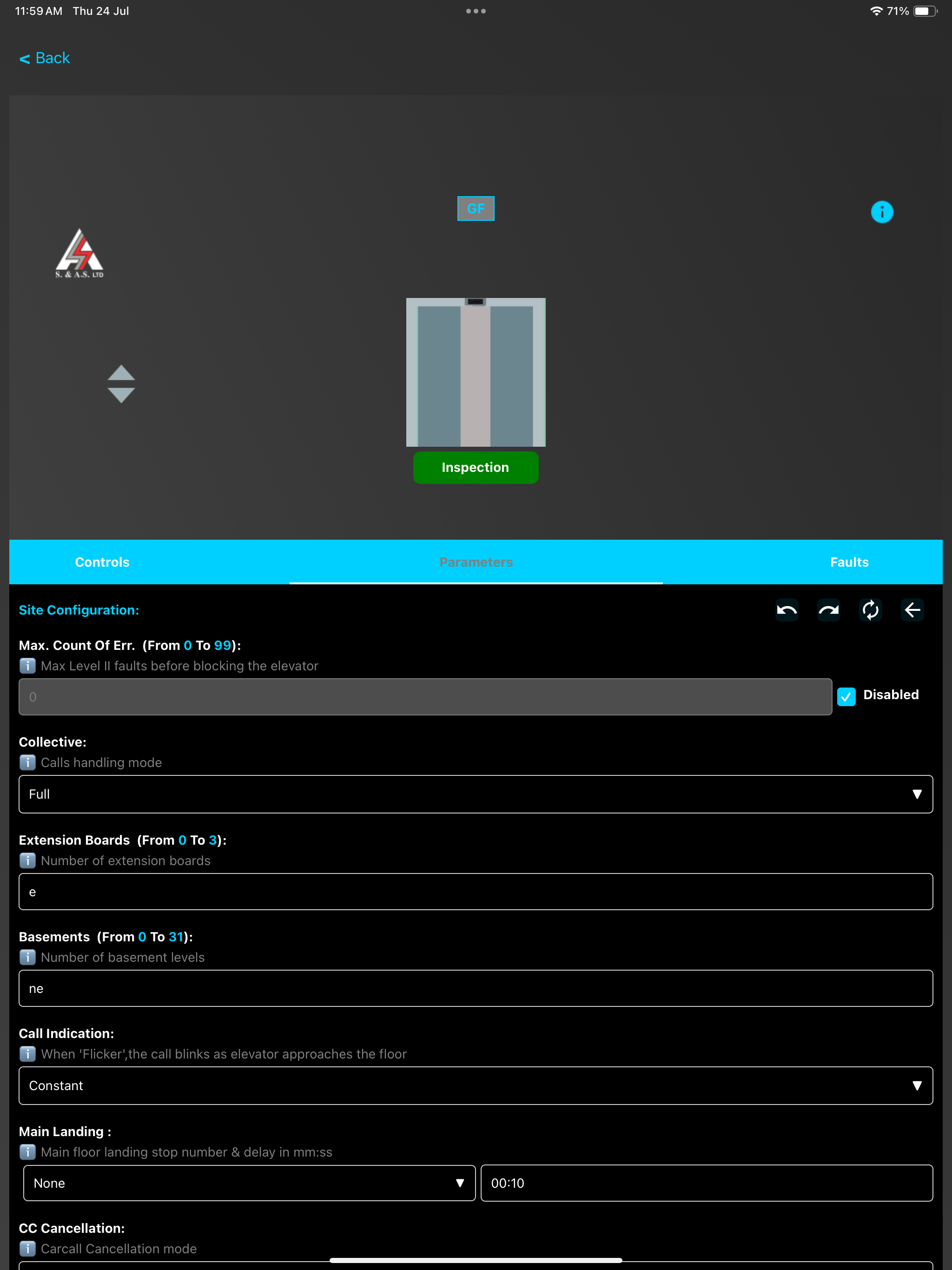Tap the elevator door image

(476, 372)
